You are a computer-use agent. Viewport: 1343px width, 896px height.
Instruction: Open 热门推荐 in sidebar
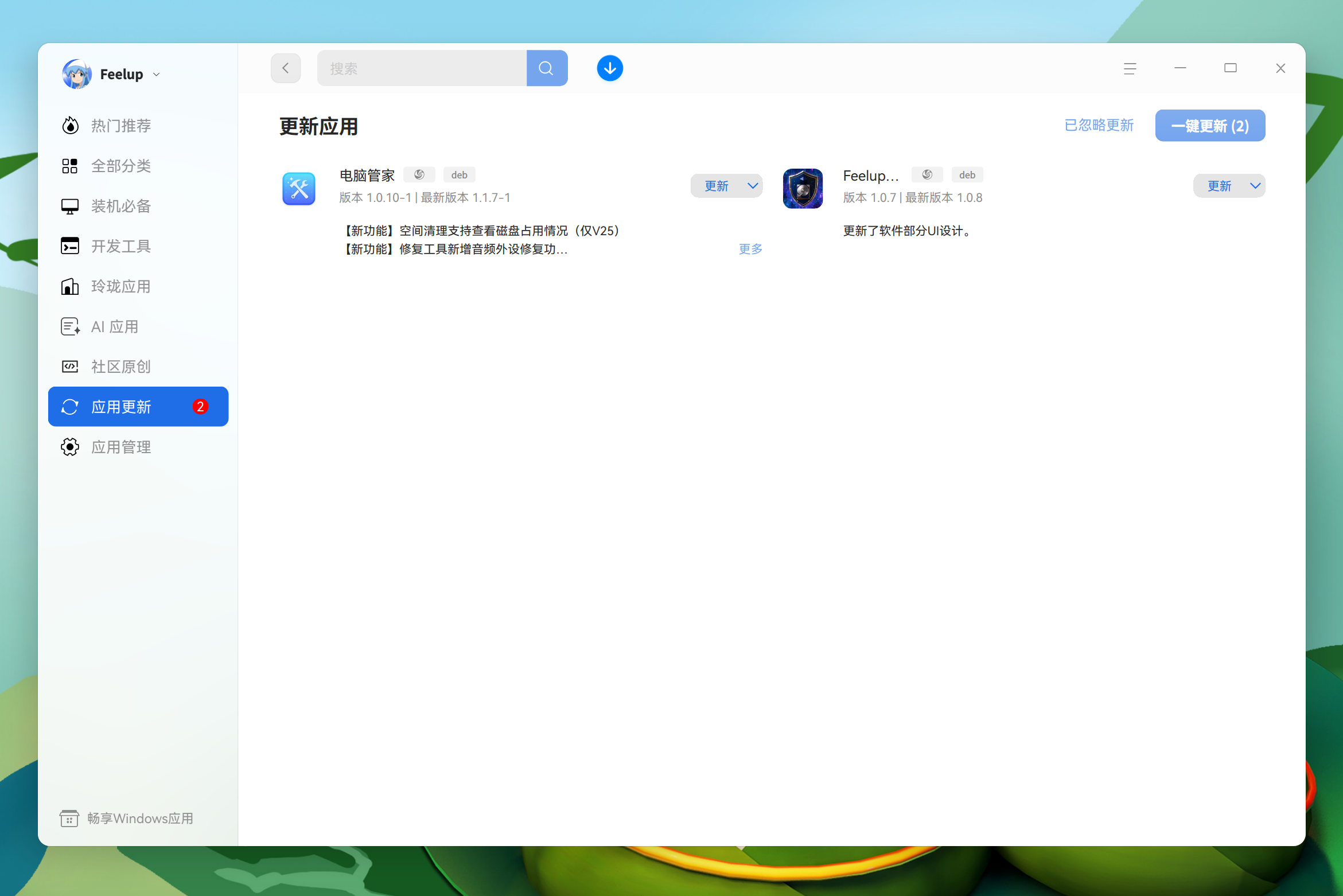coord(138,126)
